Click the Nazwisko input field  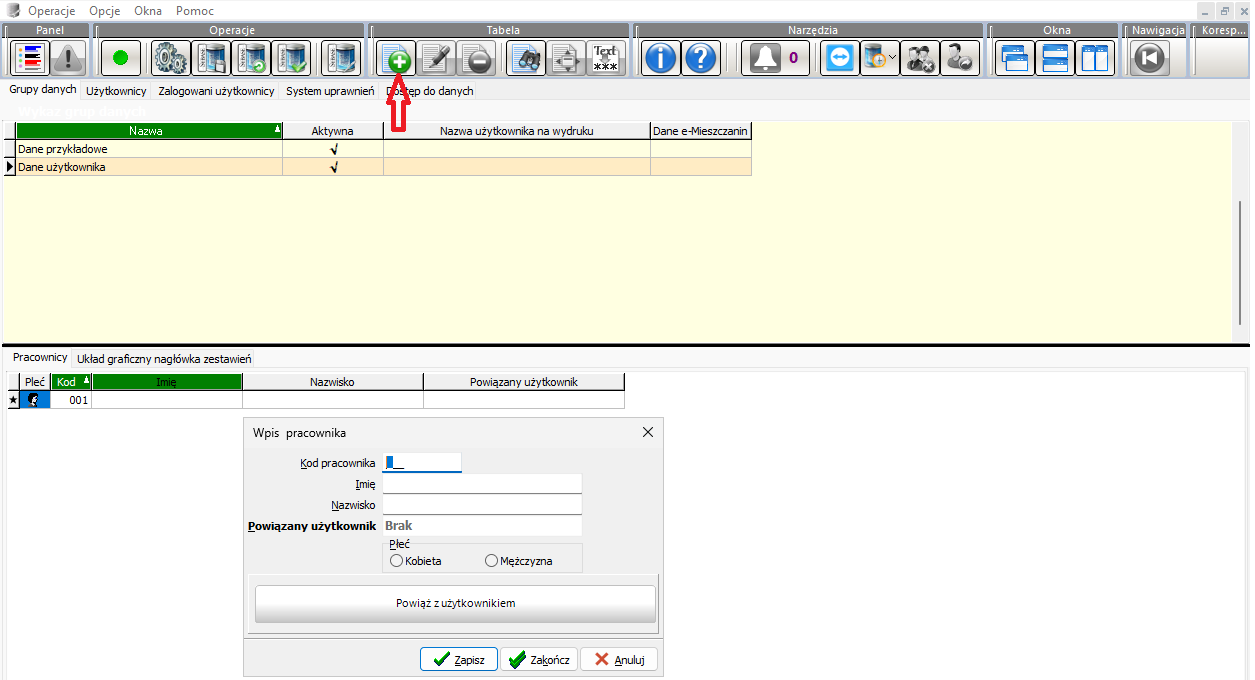[481, 505]
